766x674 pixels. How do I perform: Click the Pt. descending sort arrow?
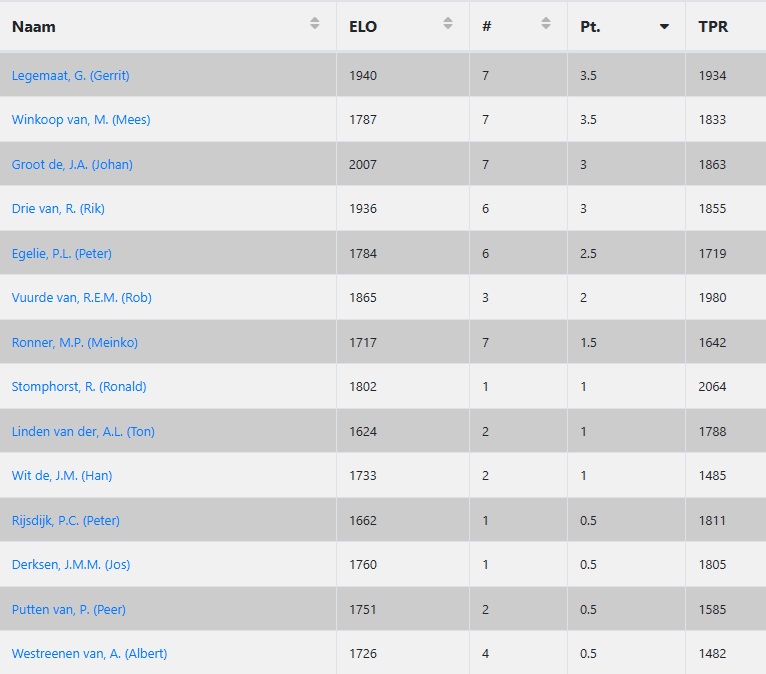coord(664,27)
